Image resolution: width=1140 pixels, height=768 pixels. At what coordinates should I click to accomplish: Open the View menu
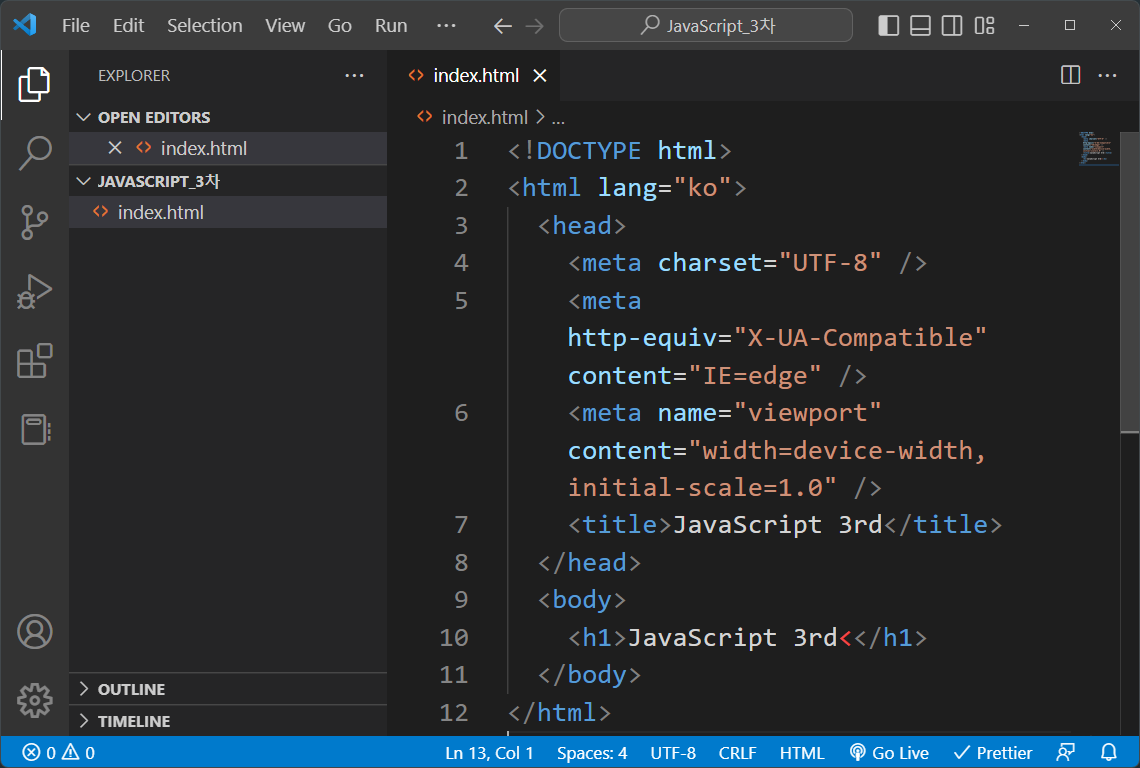click(284, 25)
